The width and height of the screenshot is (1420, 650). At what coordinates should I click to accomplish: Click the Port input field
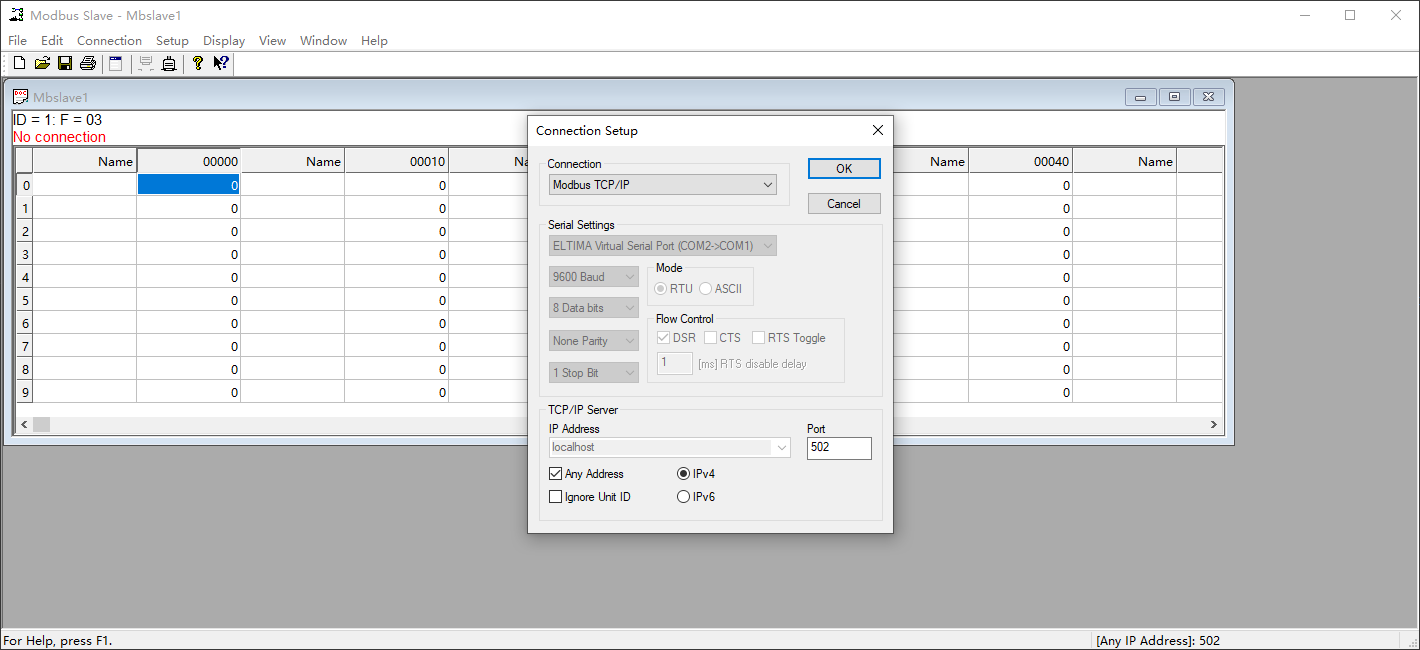point(838,448)
